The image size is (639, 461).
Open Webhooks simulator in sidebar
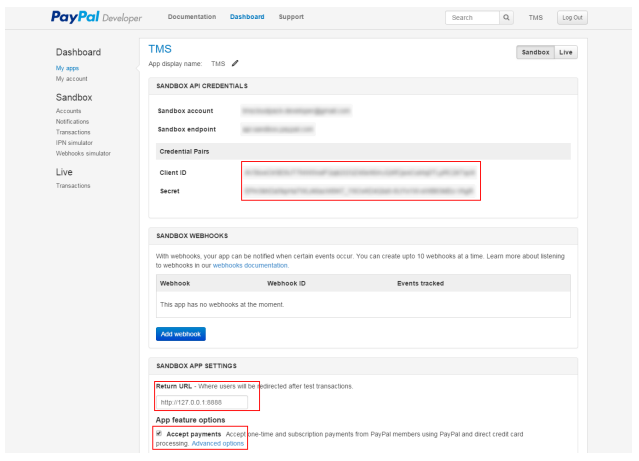83,153
